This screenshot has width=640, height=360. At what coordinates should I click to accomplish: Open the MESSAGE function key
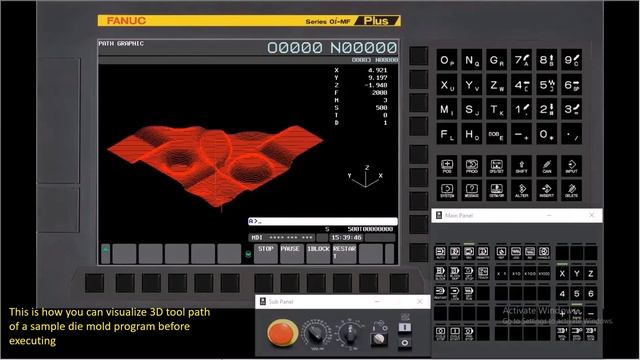click(x=472, y=191)
